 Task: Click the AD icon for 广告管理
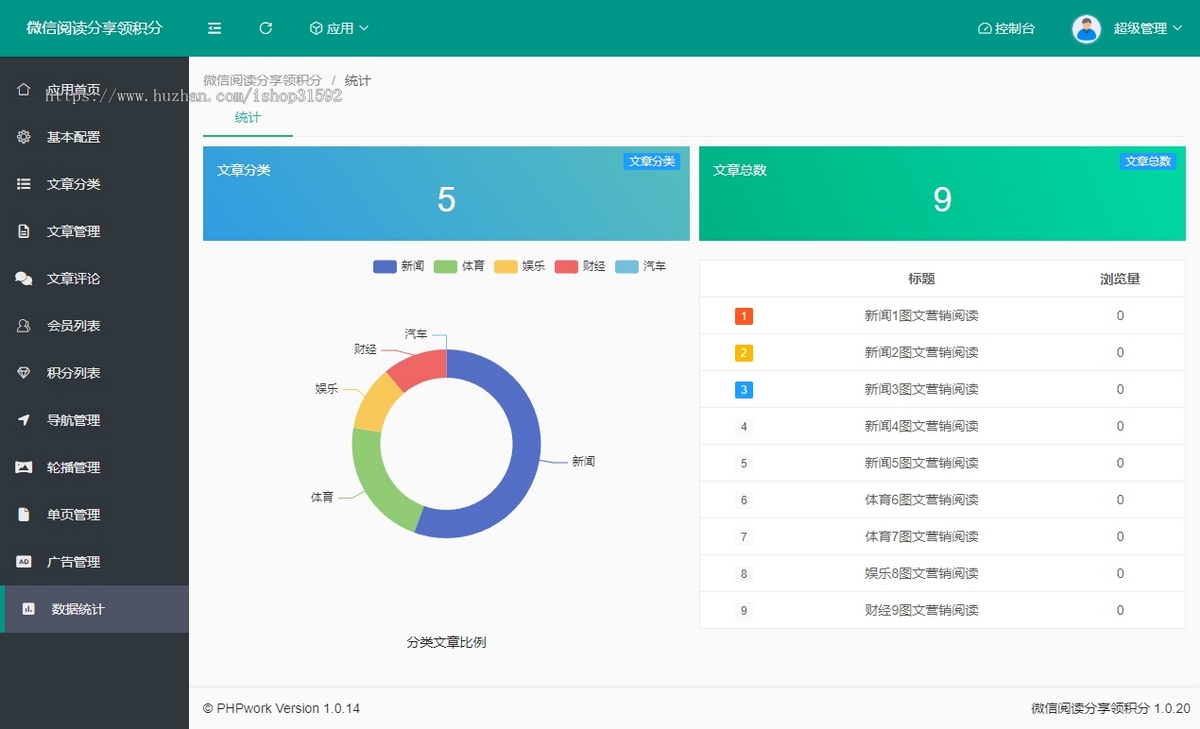click(x=24, y=562)
